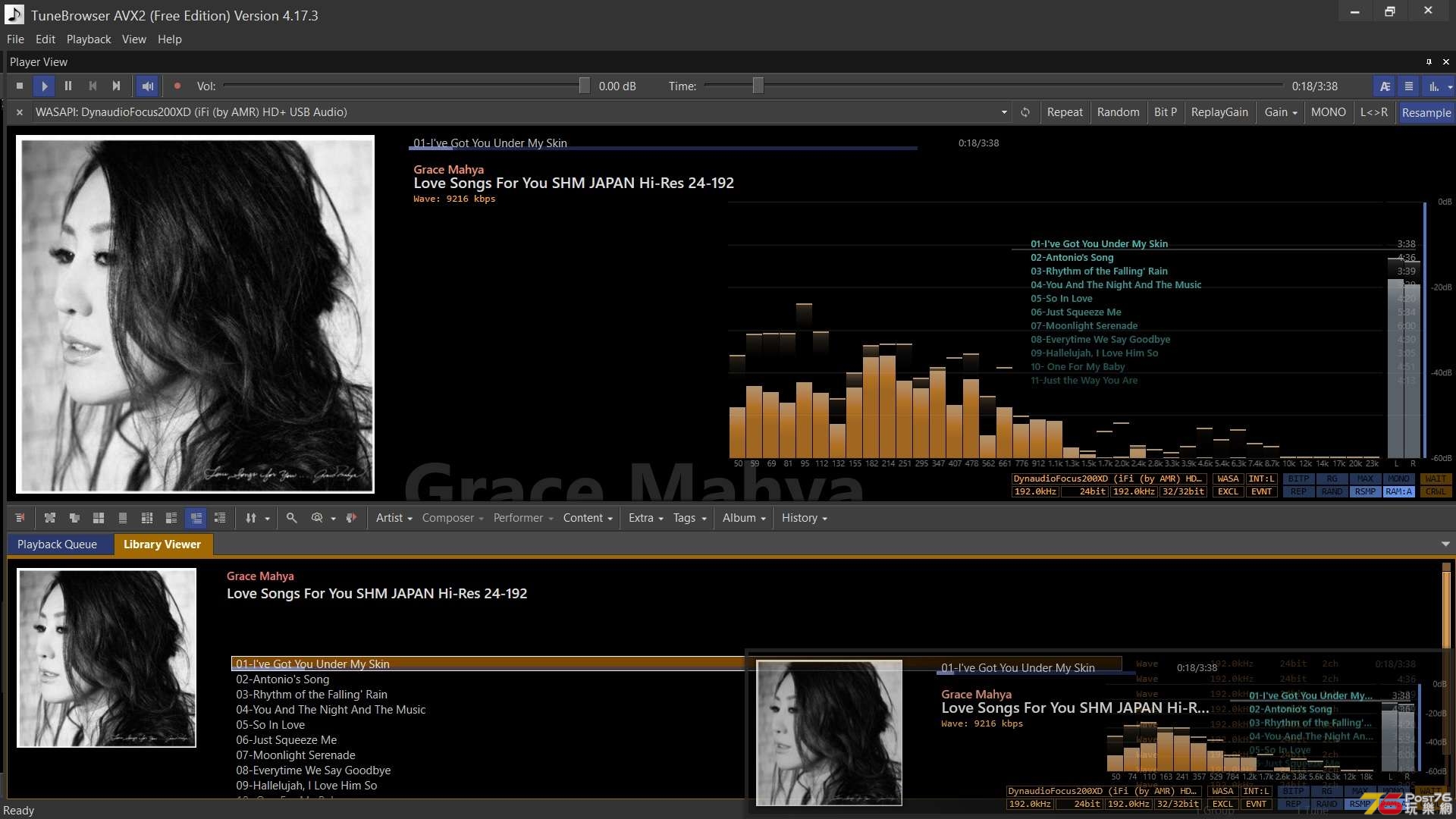Open the sort order dropdown arrow

tap(267, 519)
